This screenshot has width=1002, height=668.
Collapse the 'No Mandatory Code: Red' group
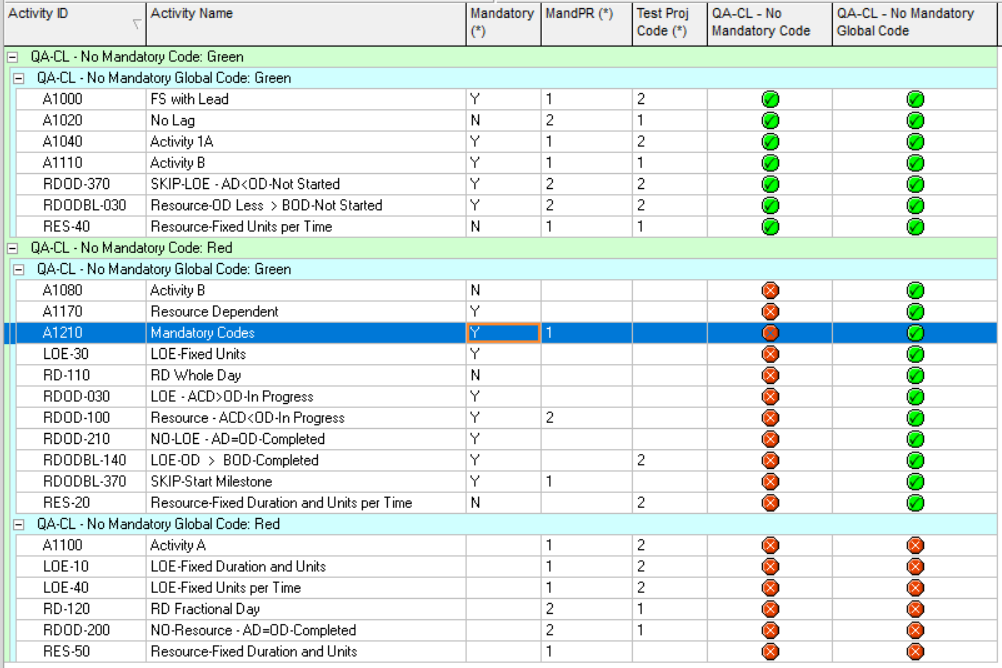pyautogui.click(x=11, y=248)
